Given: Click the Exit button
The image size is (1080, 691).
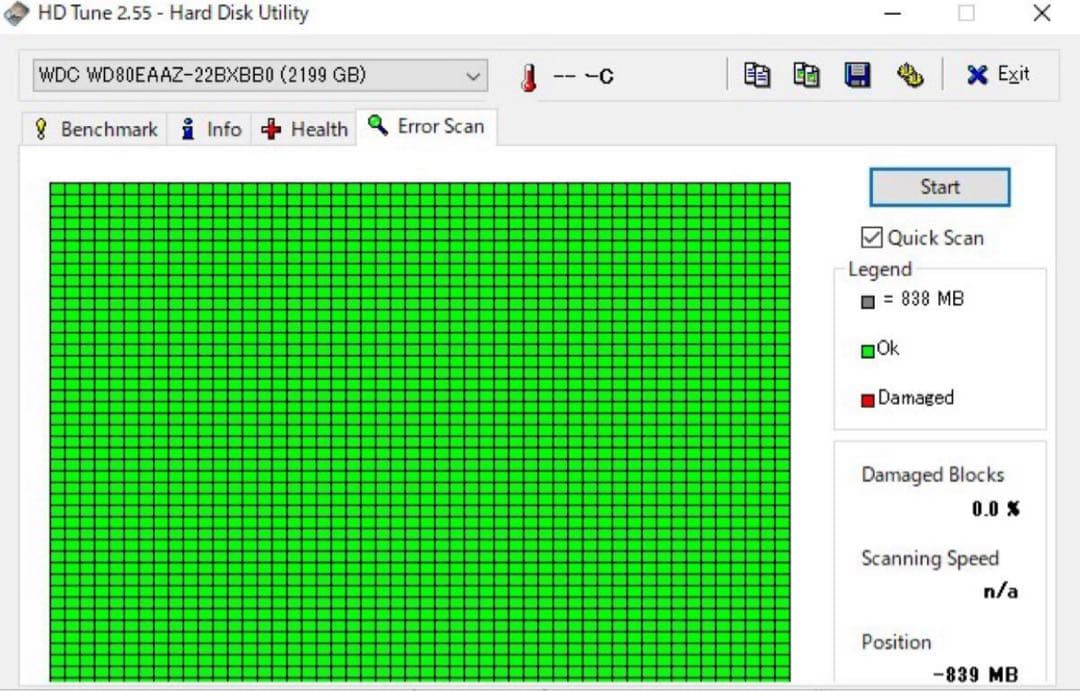Looking at the screenshot, I should [x=998, y=75].
